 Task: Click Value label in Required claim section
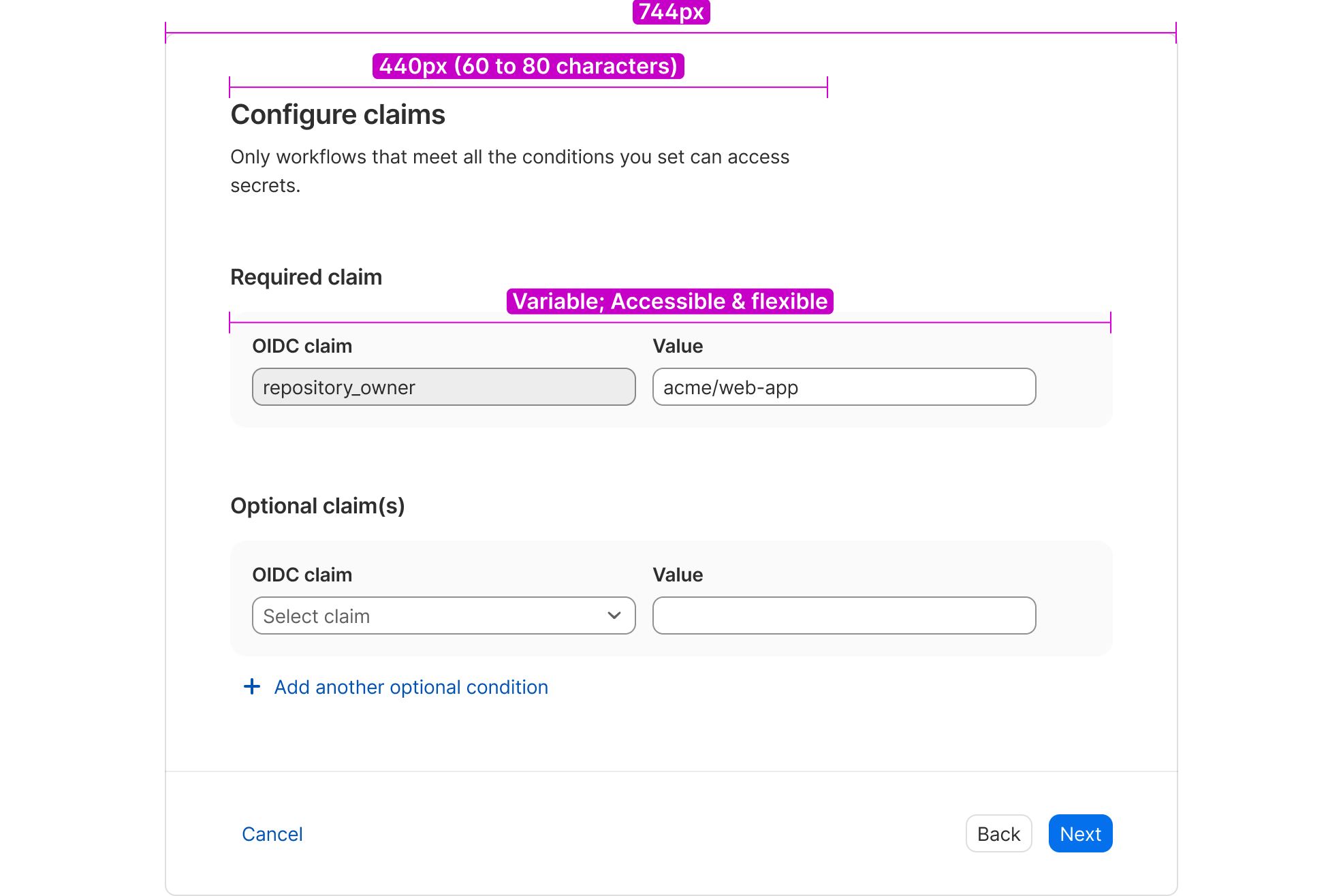coord(677,346)
